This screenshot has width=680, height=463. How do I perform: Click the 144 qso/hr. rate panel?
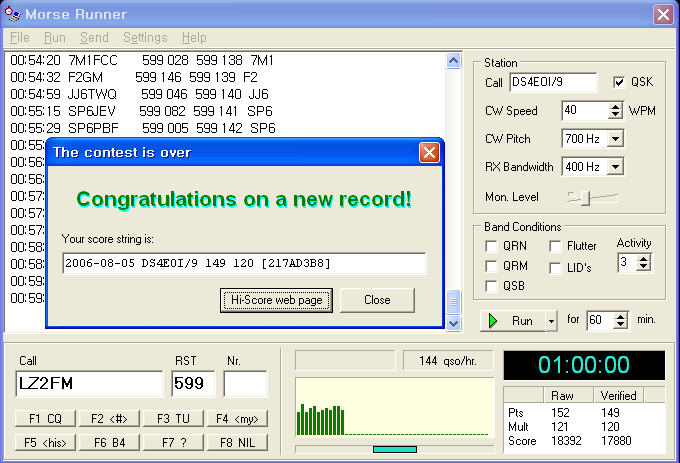click(448, 361)
